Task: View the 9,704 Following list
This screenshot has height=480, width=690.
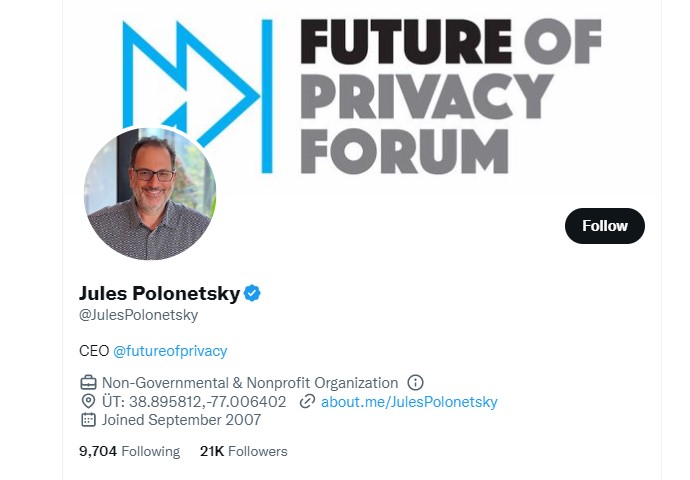Action: (x=129, y=451)
